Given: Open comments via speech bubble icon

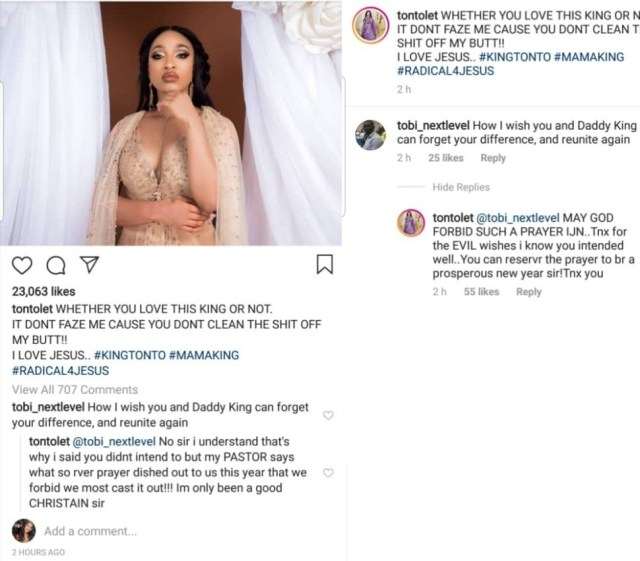Looking at the screenshot, I should pos(56,265).
